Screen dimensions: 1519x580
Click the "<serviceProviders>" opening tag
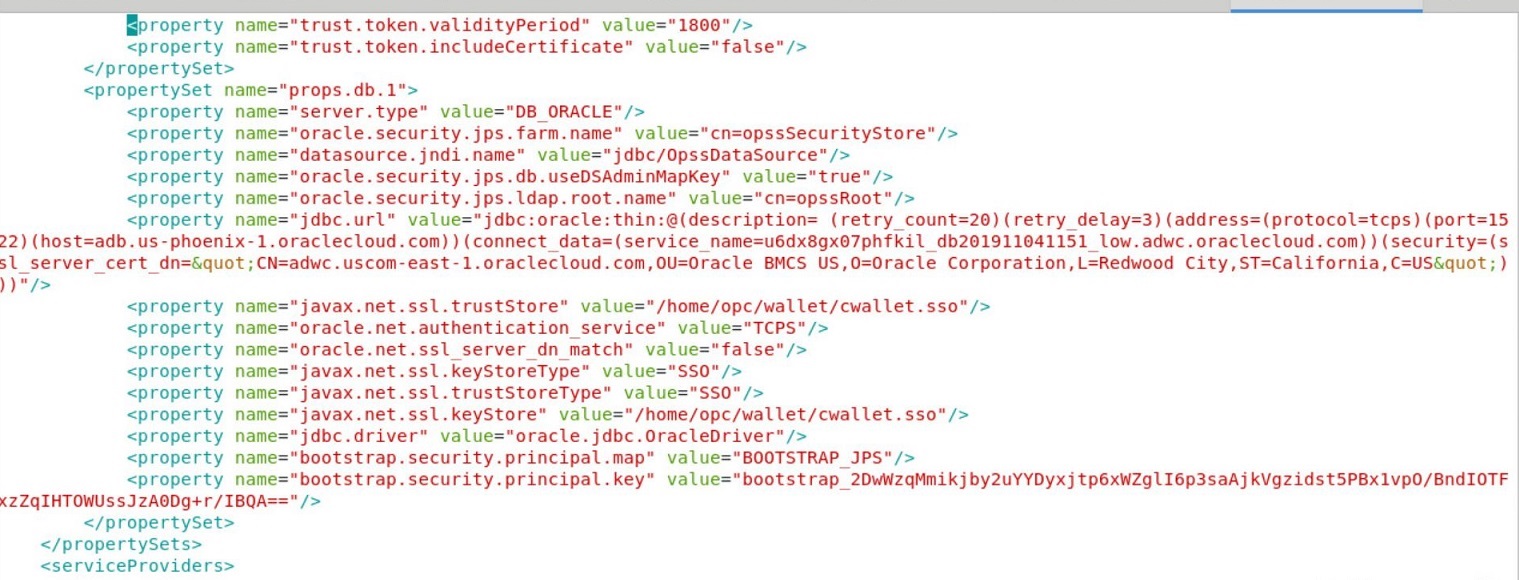coord(137,566)
